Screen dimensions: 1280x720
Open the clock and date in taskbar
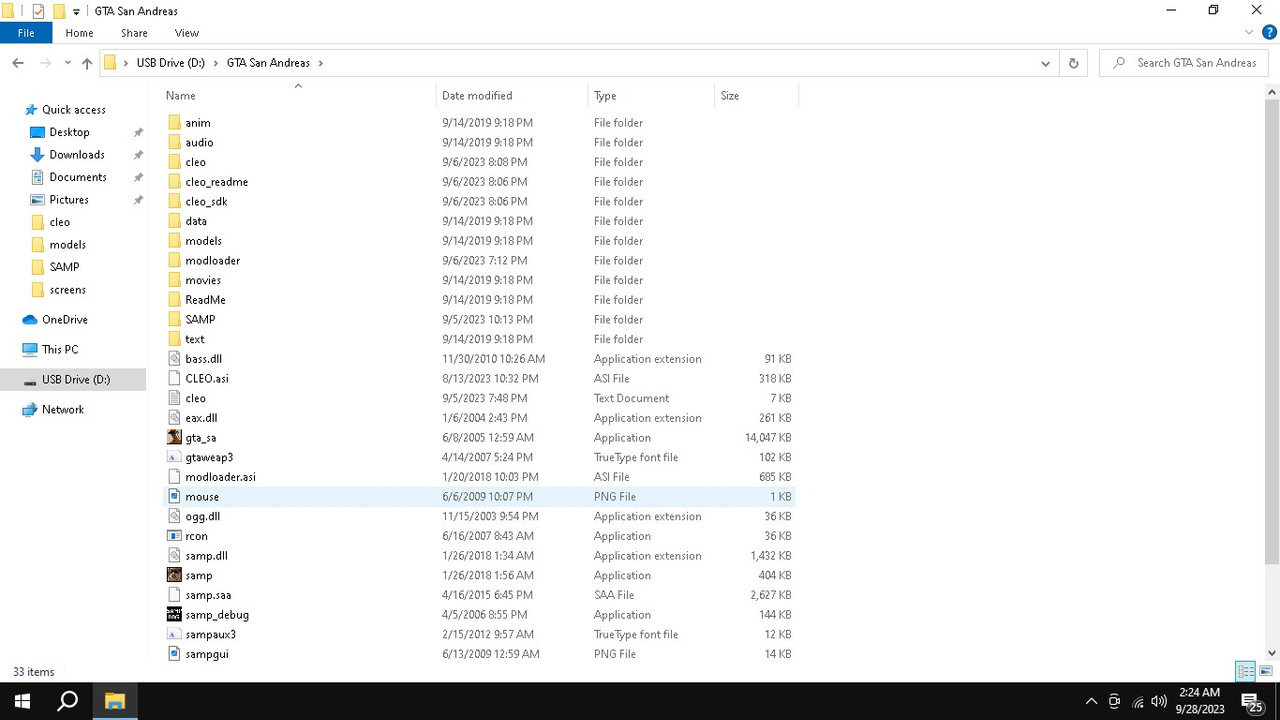tap(1199, 701)
